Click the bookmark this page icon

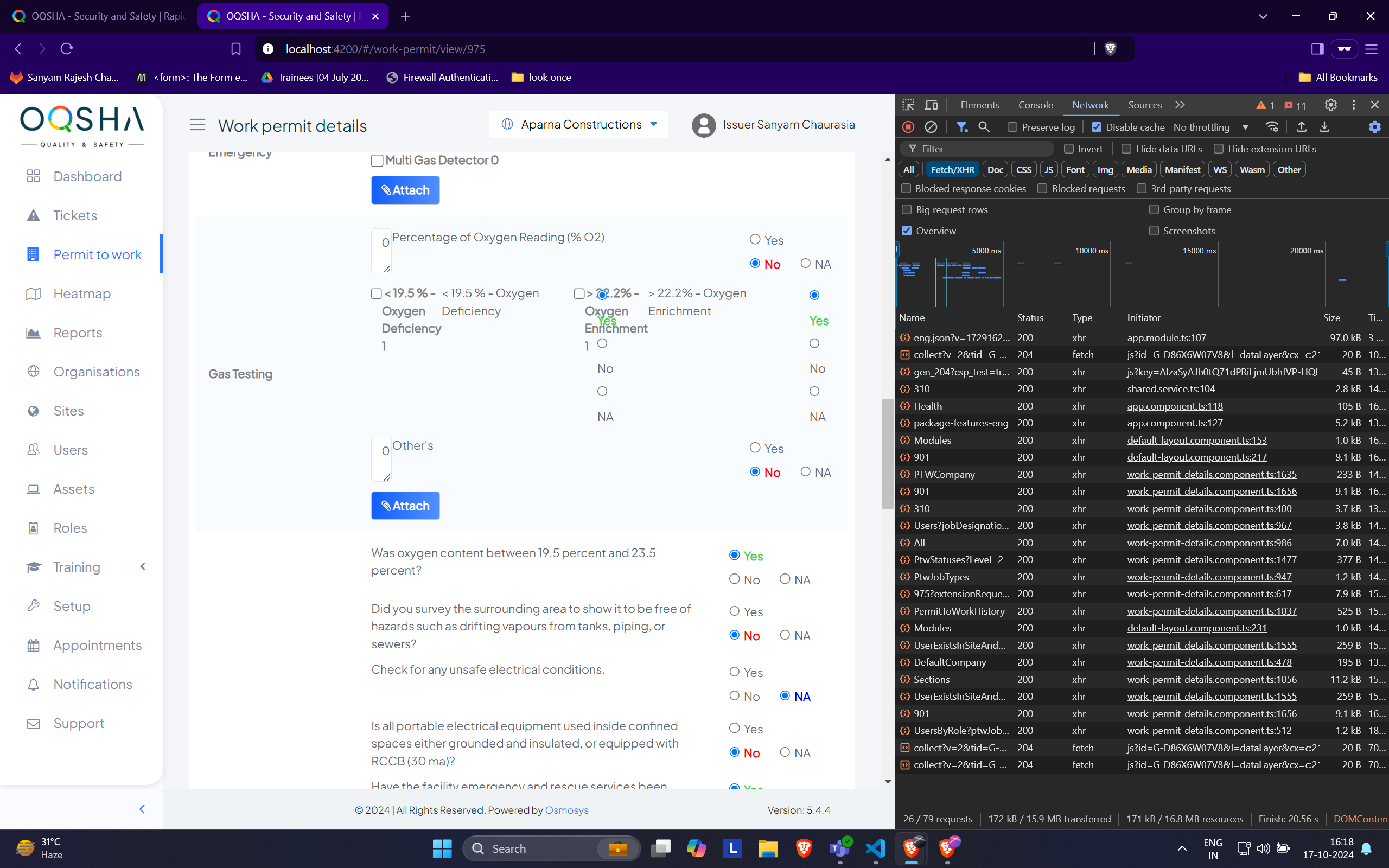235,49
